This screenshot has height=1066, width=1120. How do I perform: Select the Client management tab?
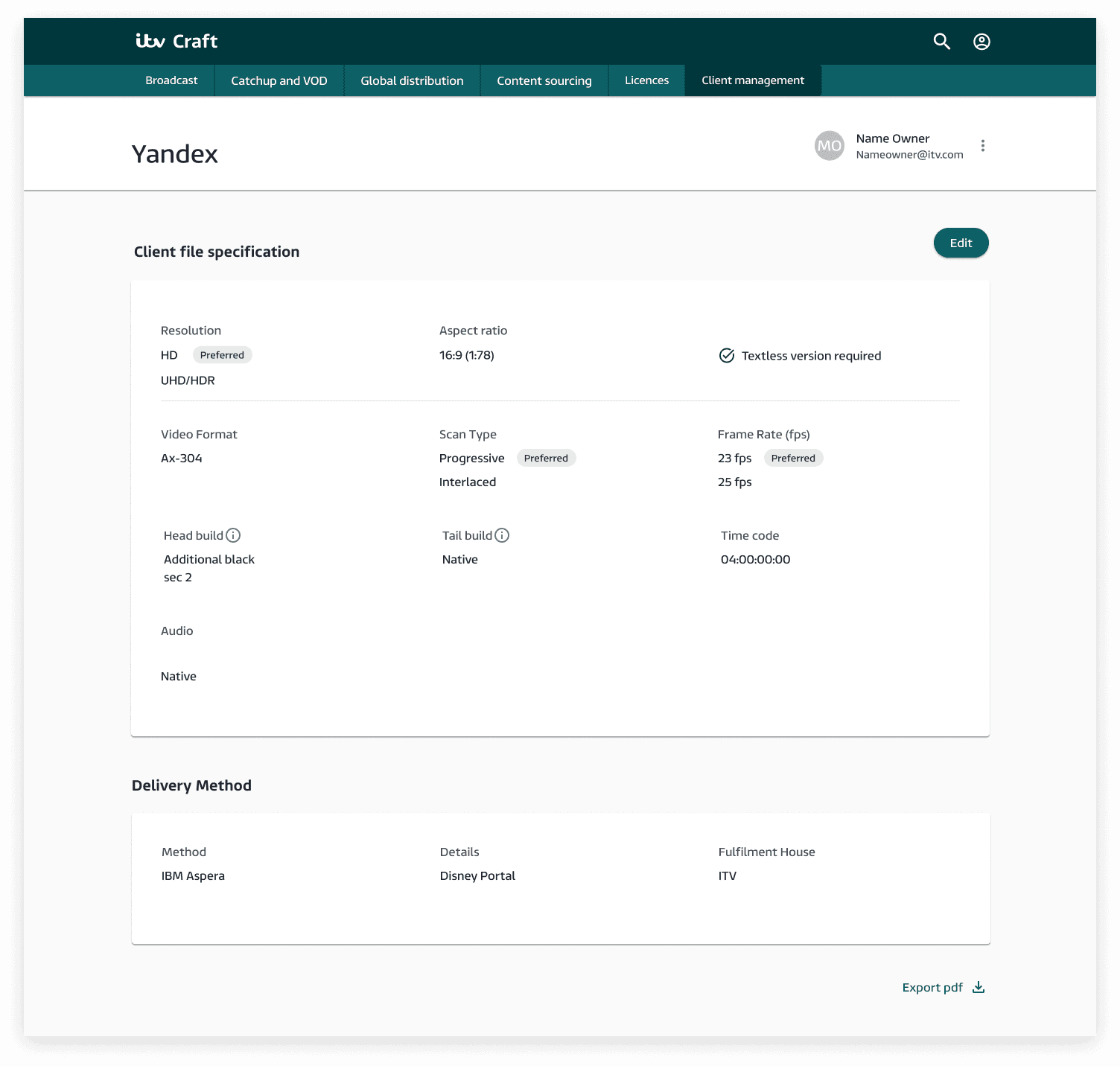[753, 80]
